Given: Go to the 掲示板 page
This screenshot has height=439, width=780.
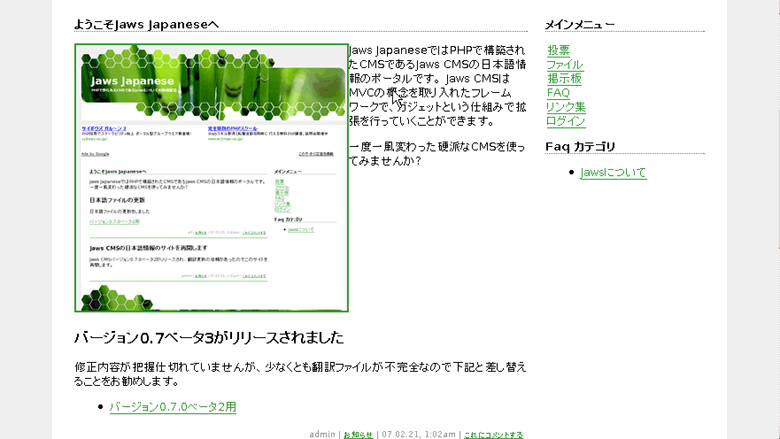Looking at the screenshot, I should [564, 79].
